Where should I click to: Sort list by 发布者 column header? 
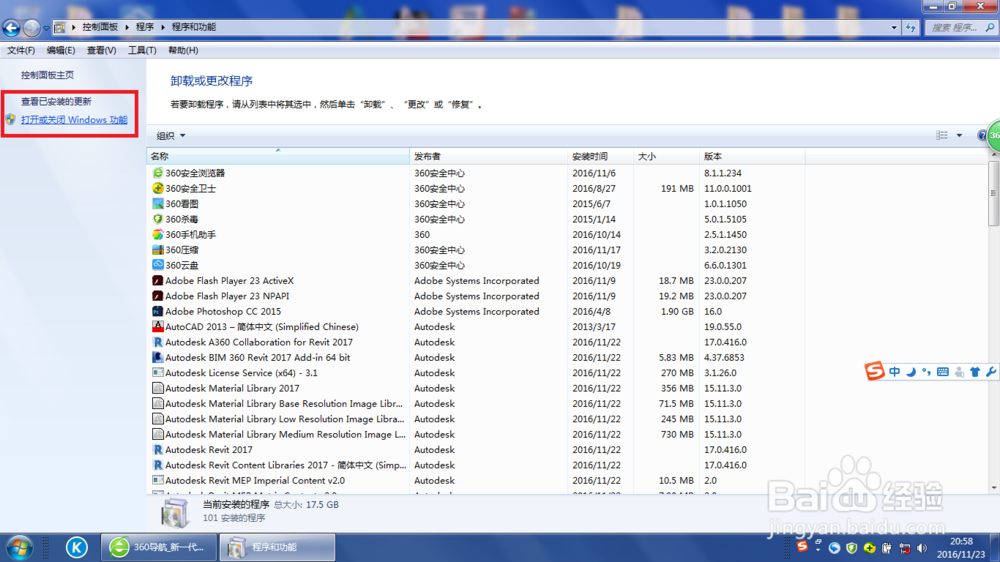[x=488, y=156]
